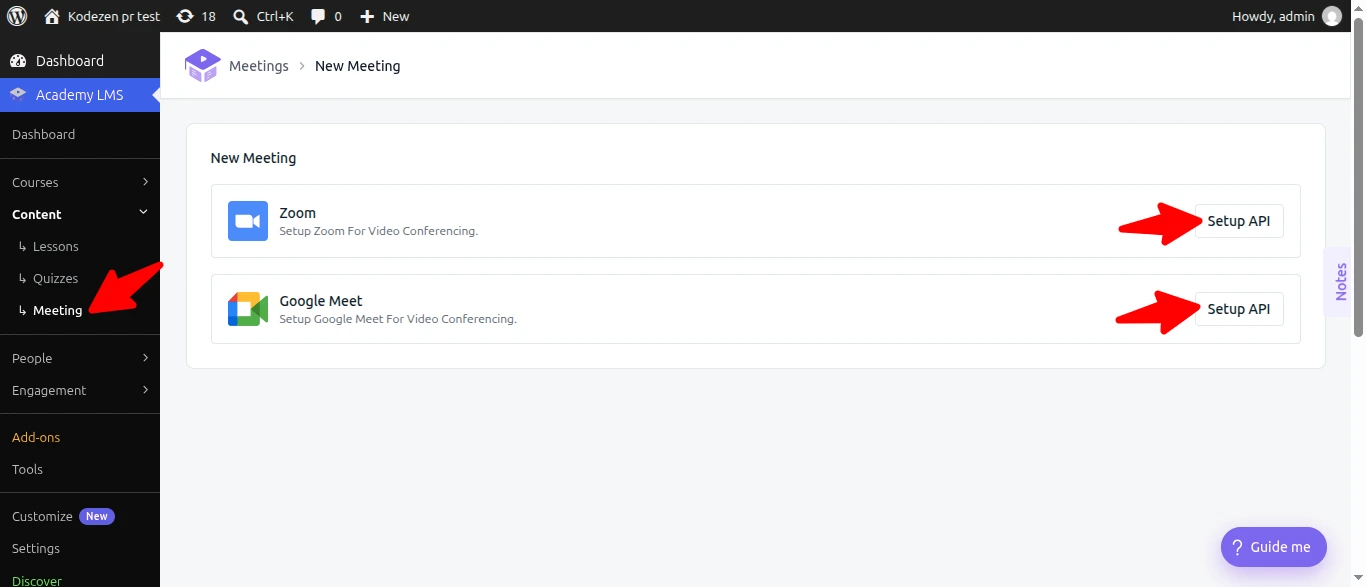The height and width of the screenshot is (587, 1366).
Task: Collapse the Content submenu chevron
Action: pos(143,212)
